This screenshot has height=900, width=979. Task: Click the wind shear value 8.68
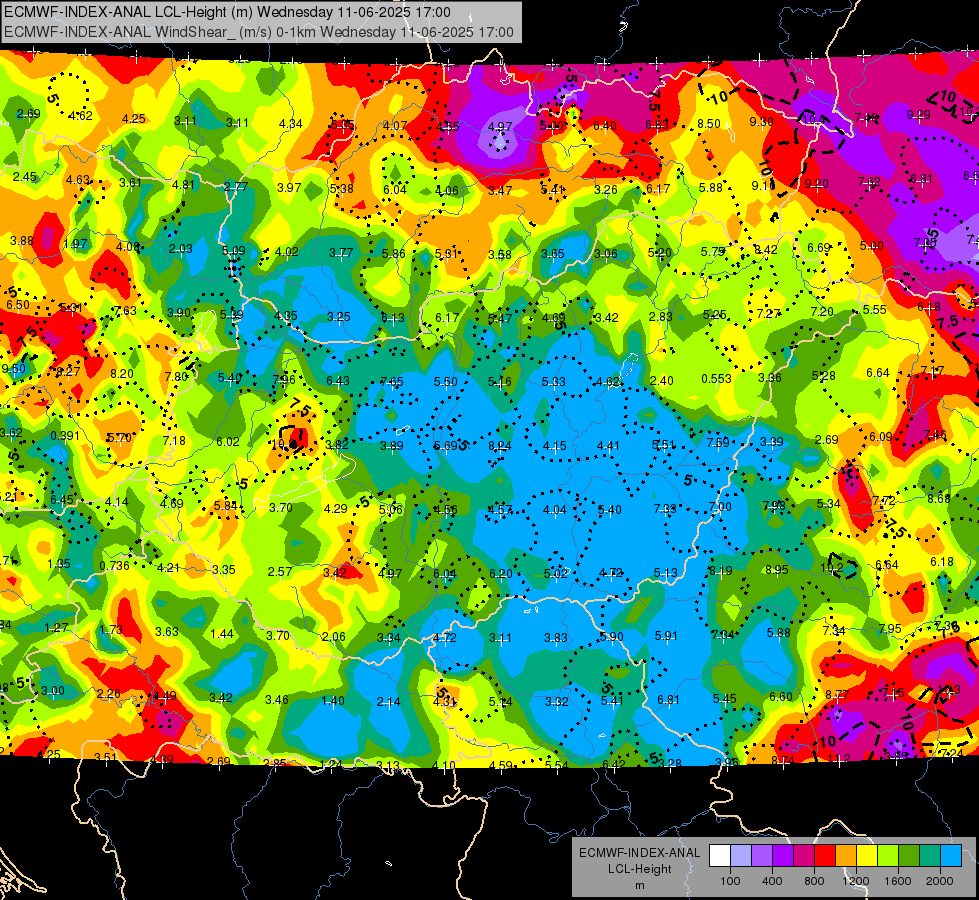pos(939,498)
